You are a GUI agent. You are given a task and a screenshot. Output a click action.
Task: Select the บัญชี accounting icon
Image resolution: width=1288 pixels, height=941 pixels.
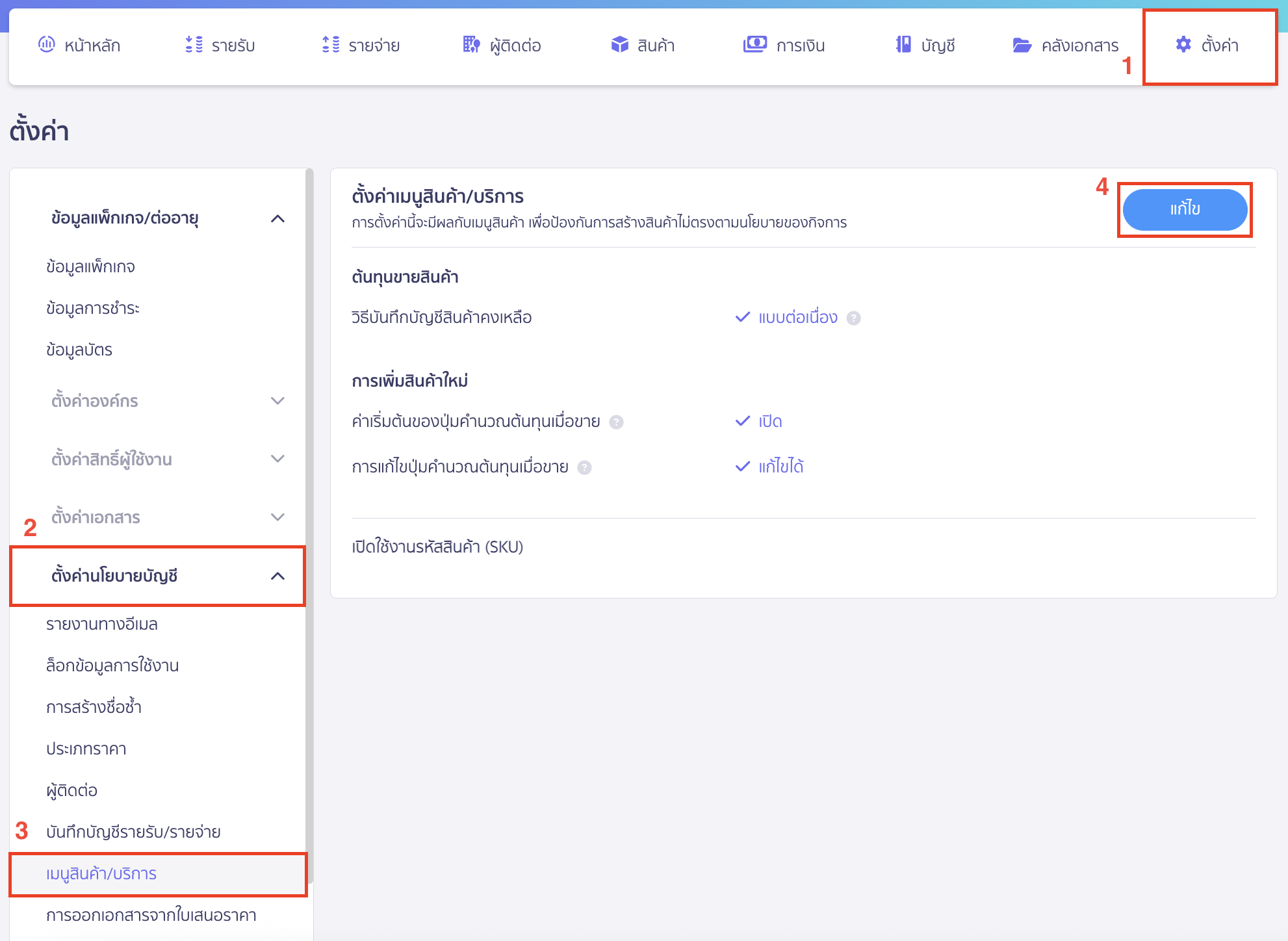point(902,44)
